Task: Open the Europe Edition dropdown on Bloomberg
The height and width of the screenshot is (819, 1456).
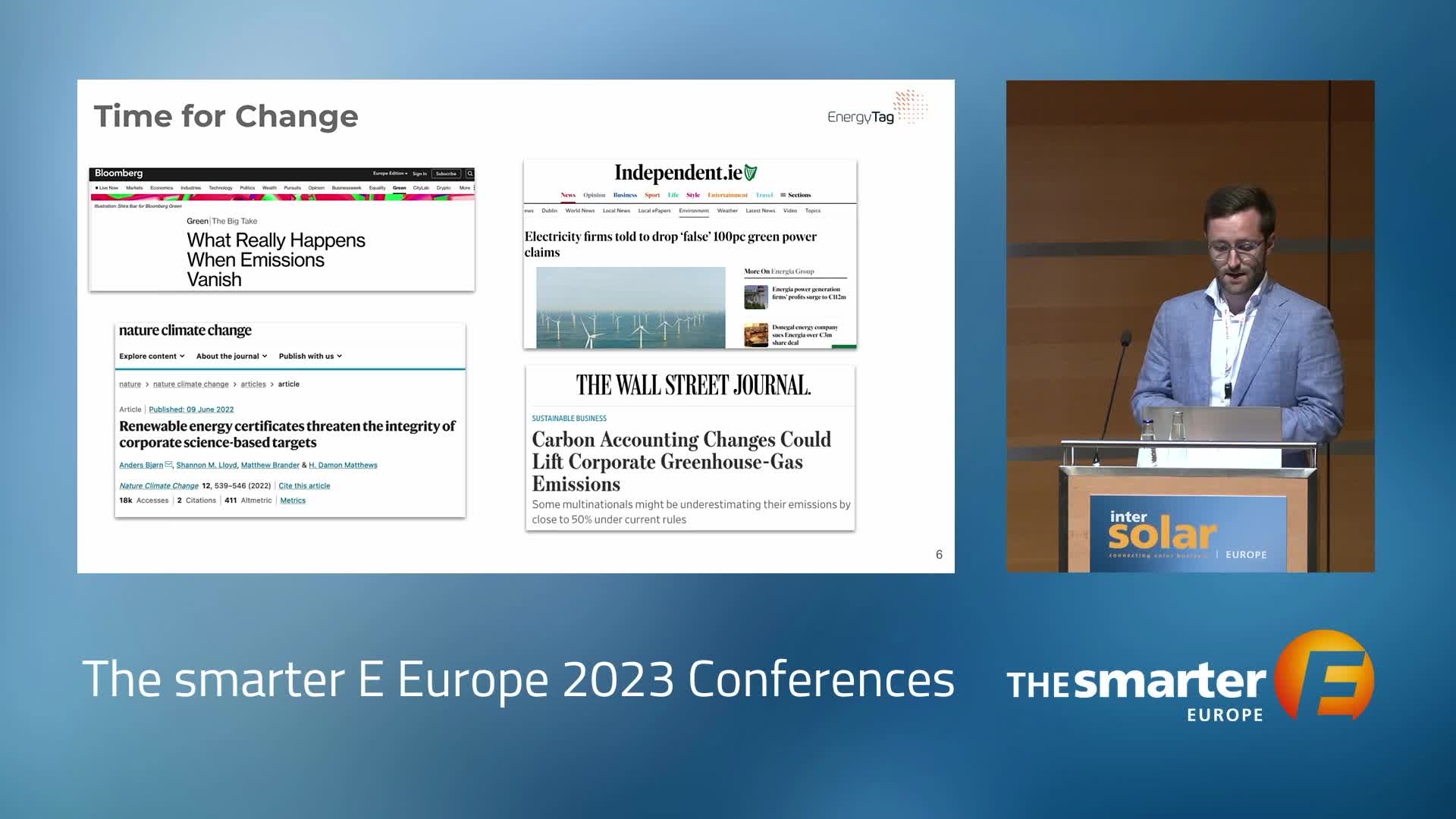Action: 390,174
